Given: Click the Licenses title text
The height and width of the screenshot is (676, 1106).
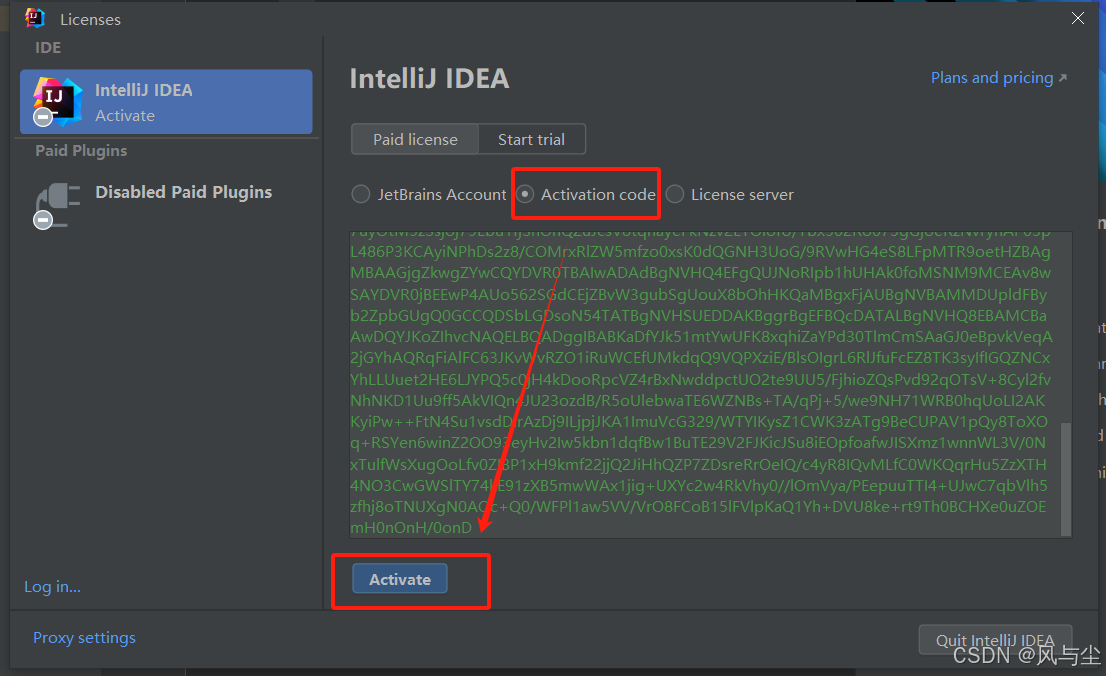Looking at the screenshot, I should [x=90, y=19].
